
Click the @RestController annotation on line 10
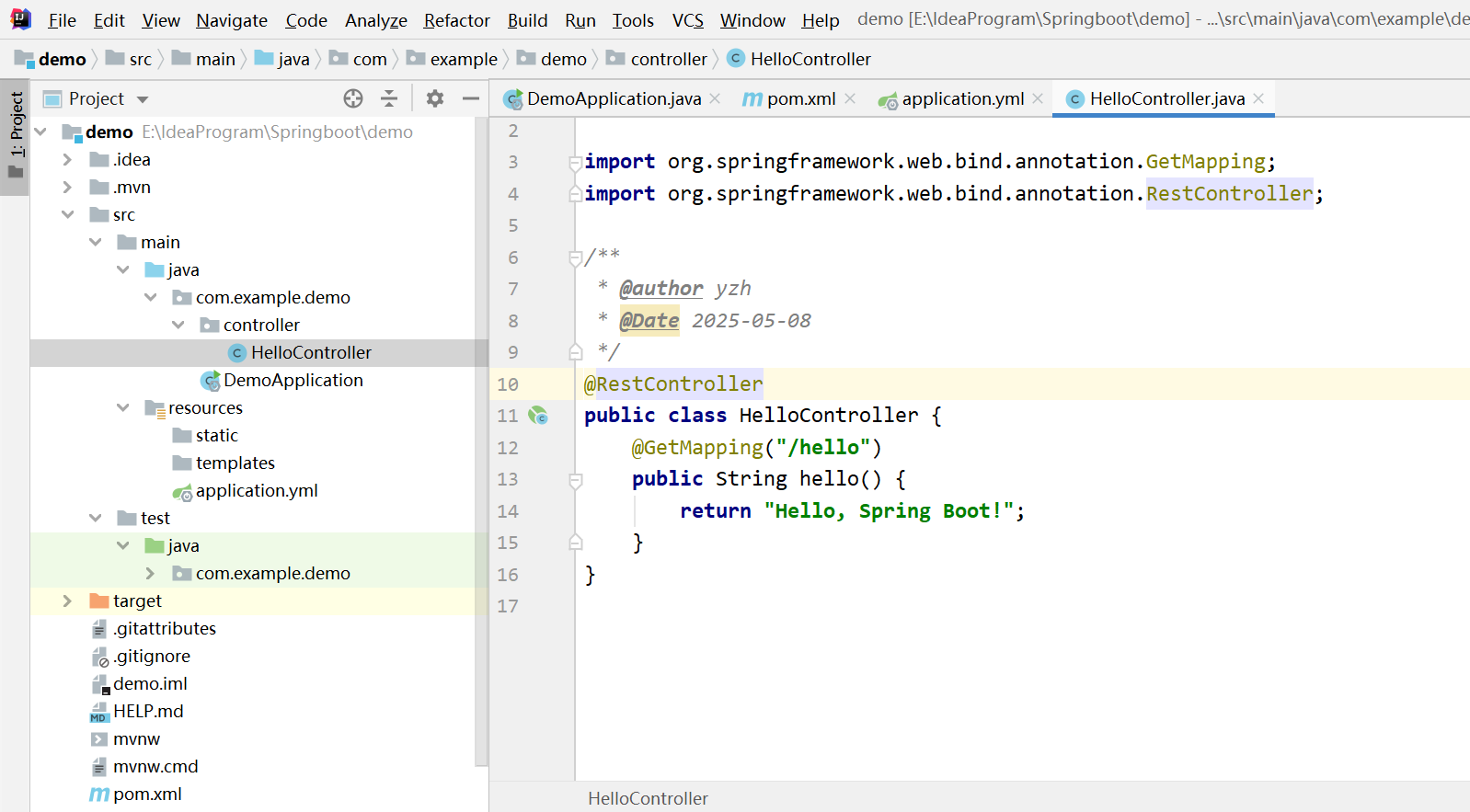coord(673,384)
